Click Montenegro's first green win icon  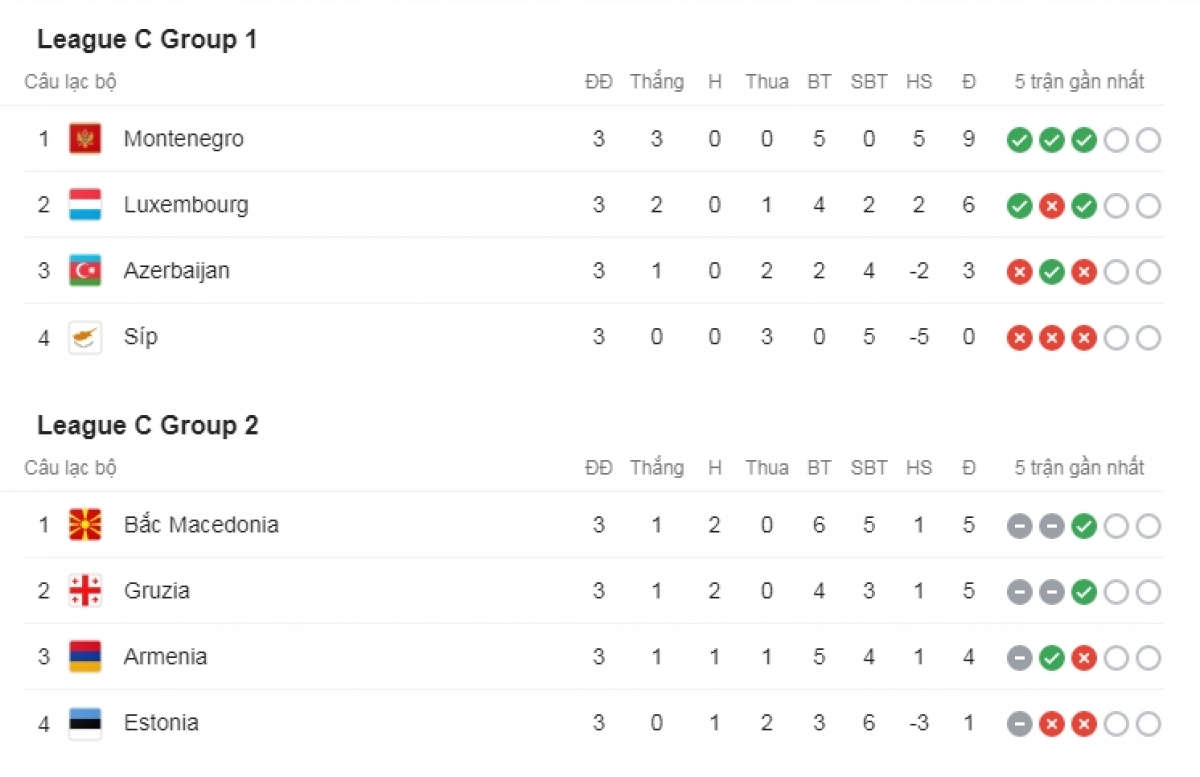click(1019, 140)
